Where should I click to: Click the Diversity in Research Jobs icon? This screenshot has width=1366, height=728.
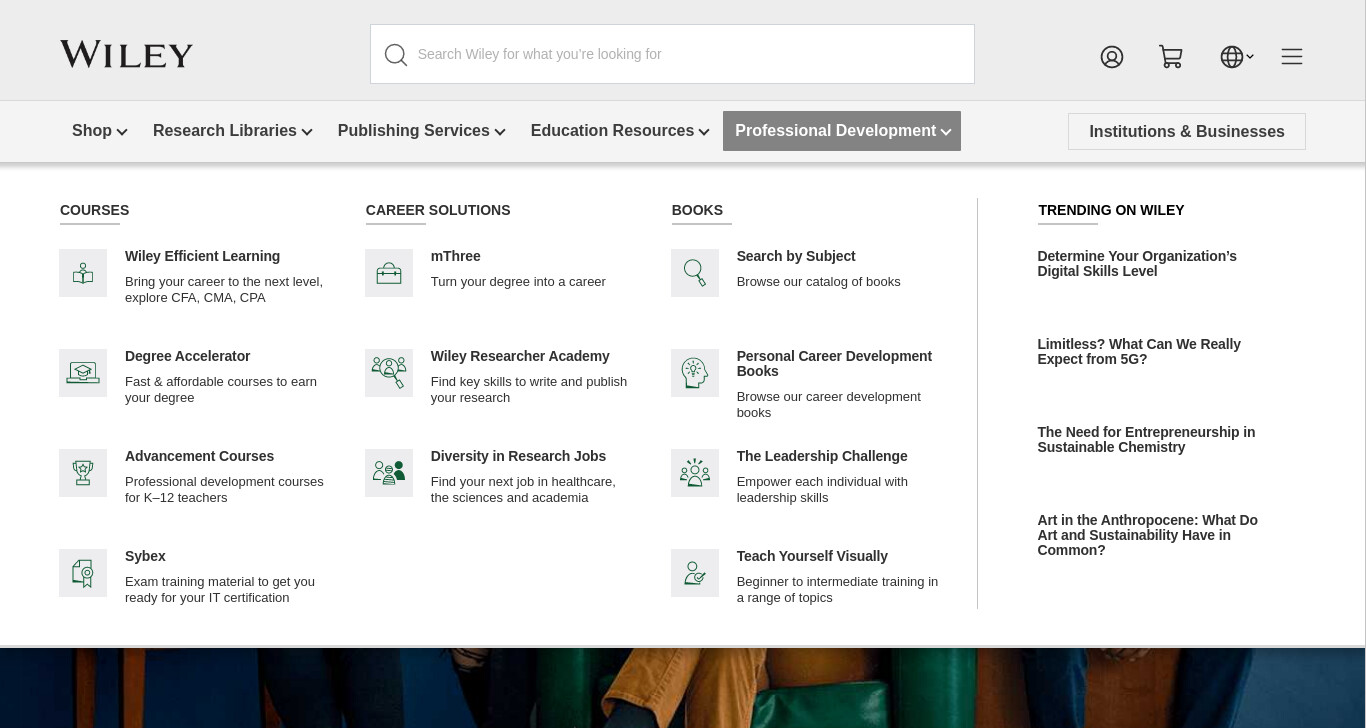[389, 473]
